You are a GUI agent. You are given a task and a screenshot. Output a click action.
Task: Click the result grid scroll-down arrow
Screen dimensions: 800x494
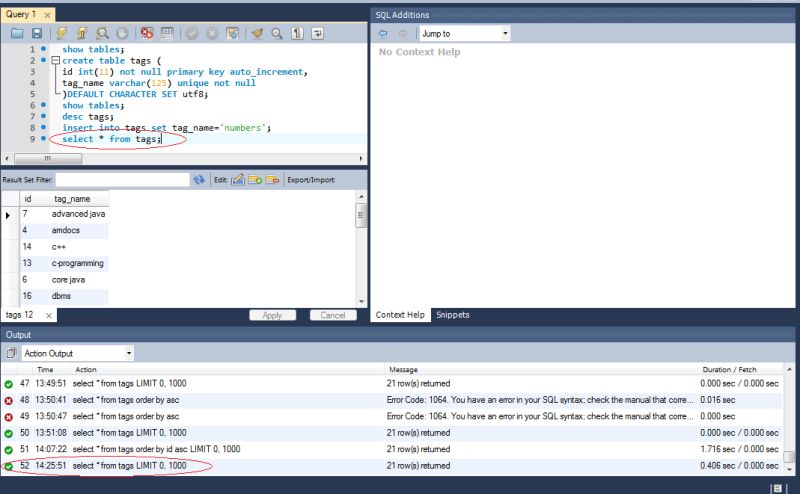(x=361, y=302)
